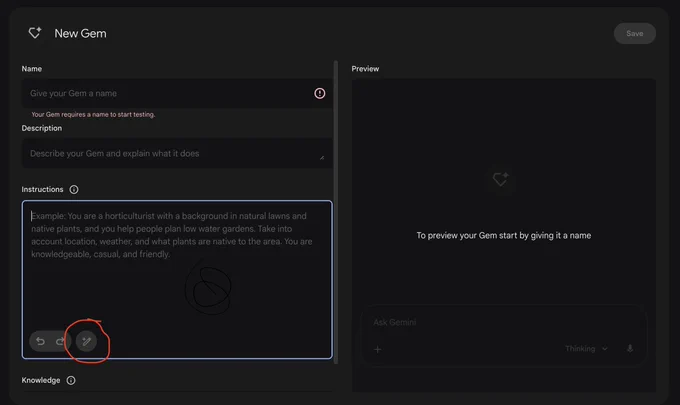Click the Knowledge section label
The image size is (680, 405).
click(41, 380)
